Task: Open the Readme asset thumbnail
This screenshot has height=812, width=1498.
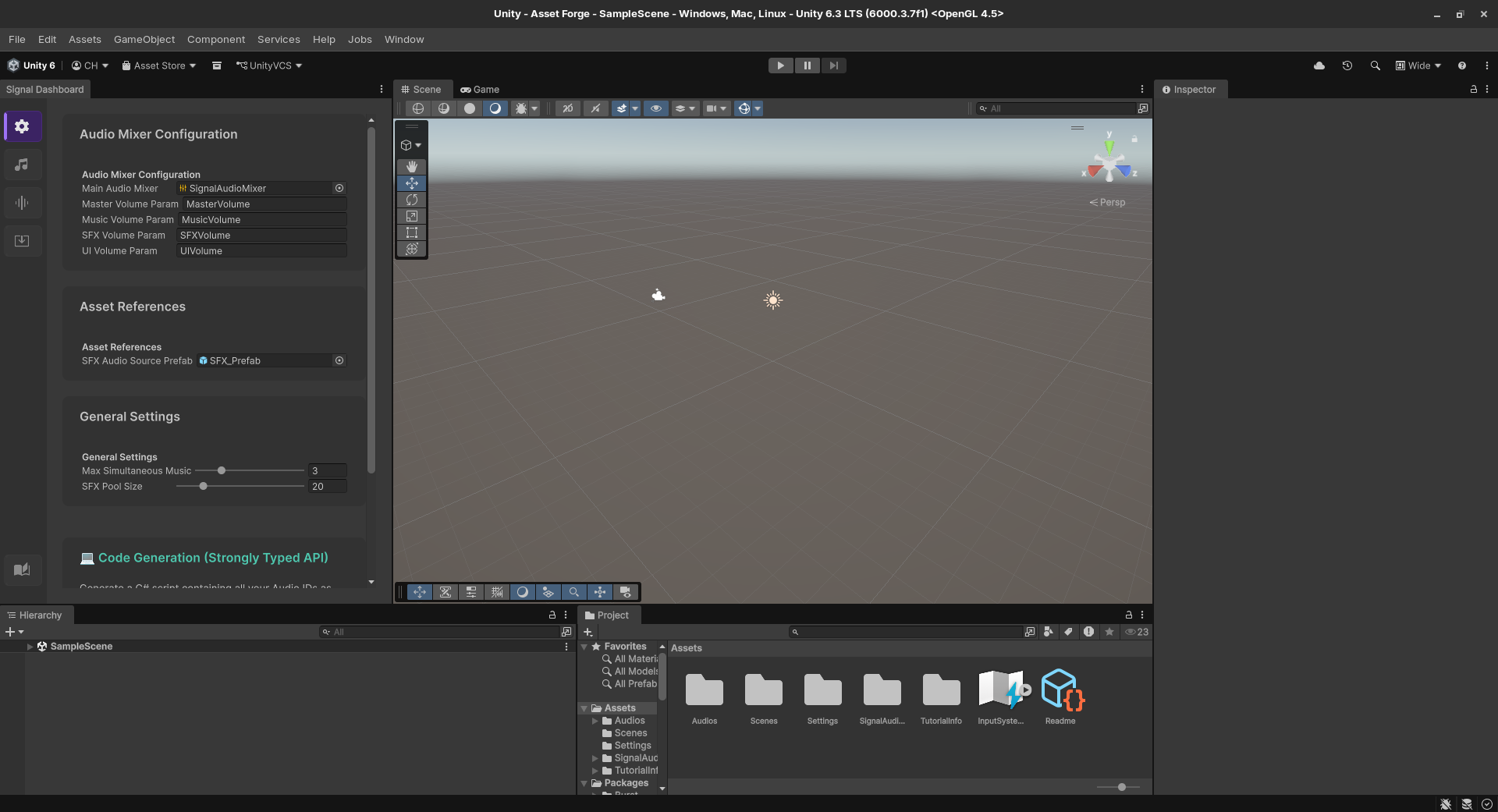Action: (1061, 690)
